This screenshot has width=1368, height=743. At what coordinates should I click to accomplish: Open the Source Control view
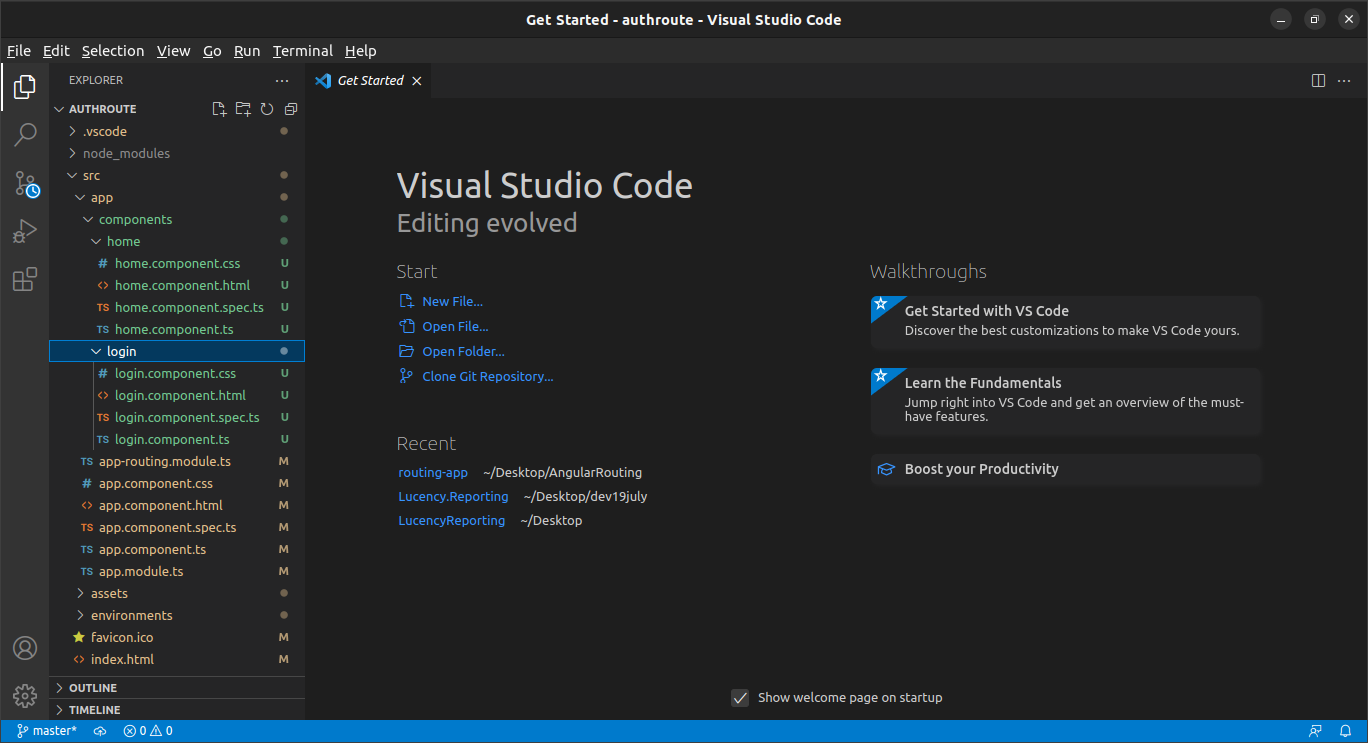[x=25, y=183]
